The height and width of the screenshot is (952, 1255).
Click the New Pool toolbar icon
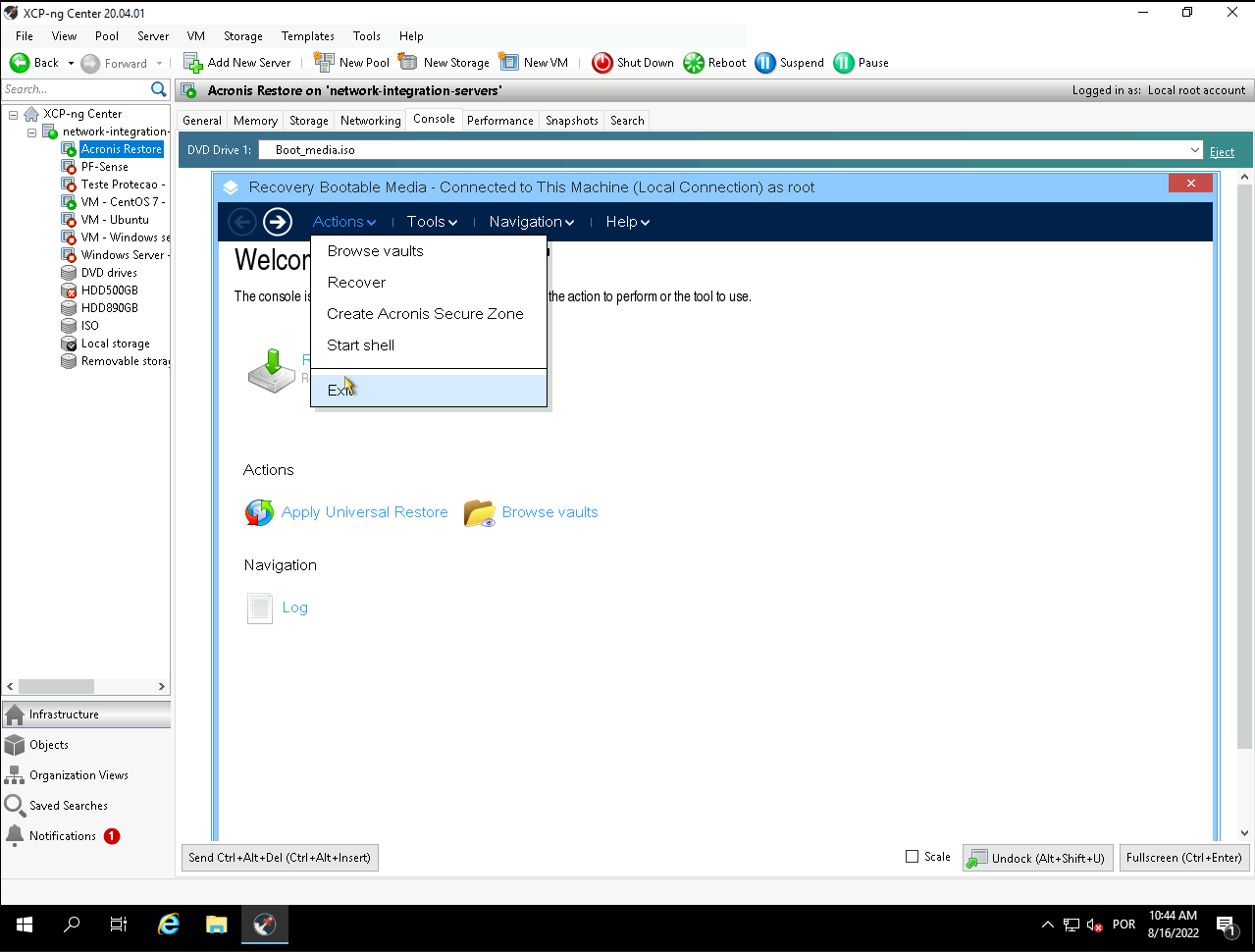pyautogui.click(x=324, y=62)
